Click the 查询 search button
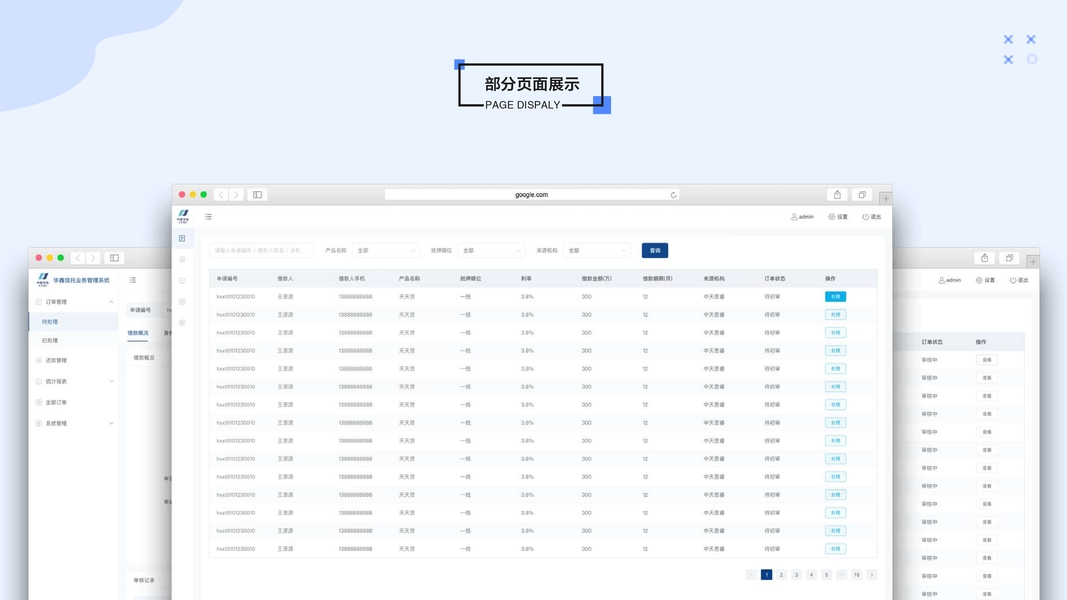The image size is (1067, 600). coord(655,250)
